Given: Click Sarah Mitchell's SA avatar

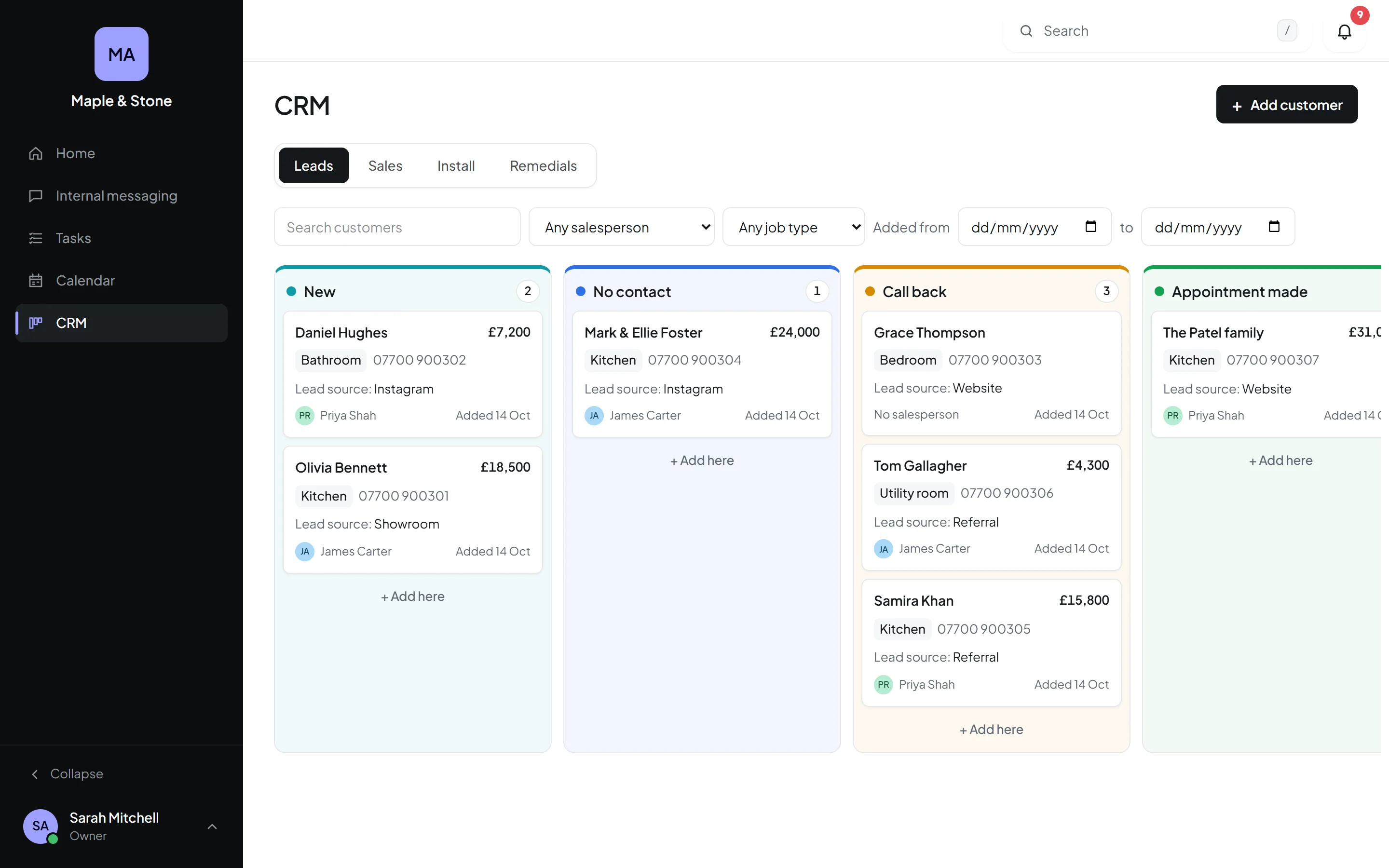Looking at the screenshot, I should coord(40,826).
